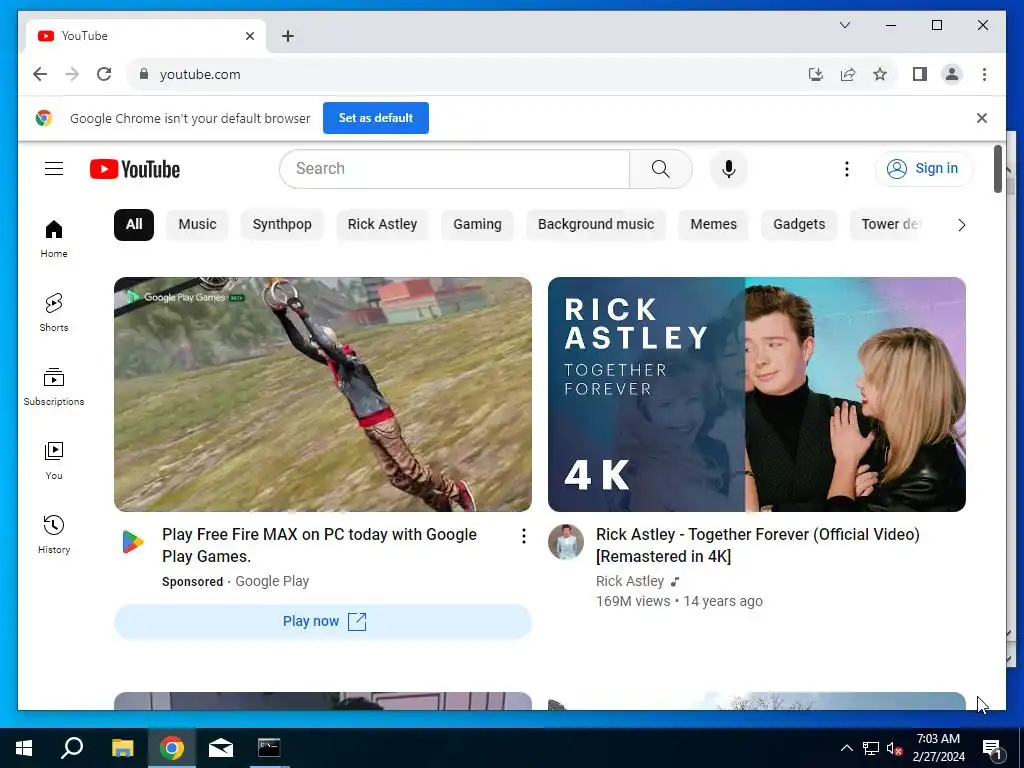Screen dimensions: 1024x768
Task: Open Rick Astley Together Forever video title
Action: pyautogui.click(x=758, y=545)
